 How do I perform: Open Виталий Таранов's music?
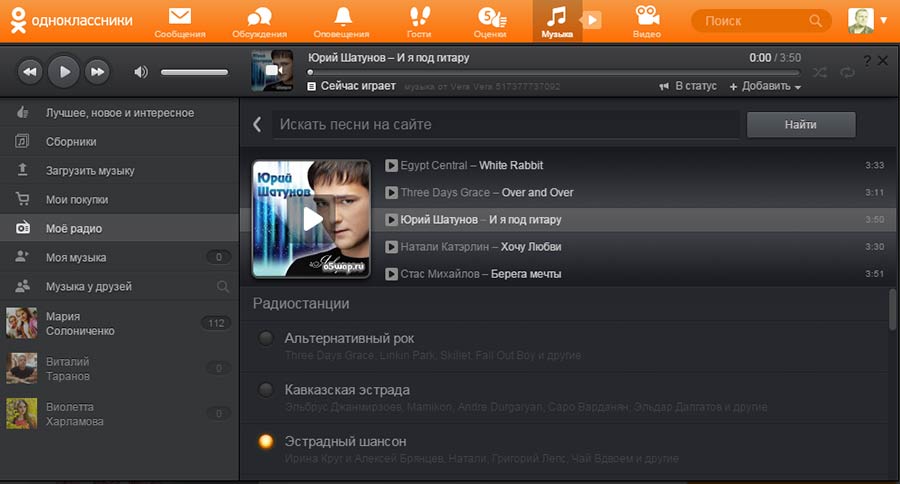point(119,369)
